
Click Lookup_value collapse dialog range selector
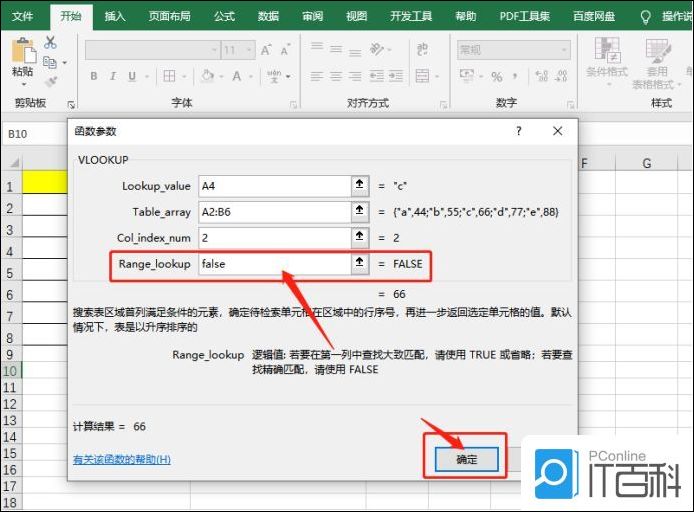tap(360, 186)
